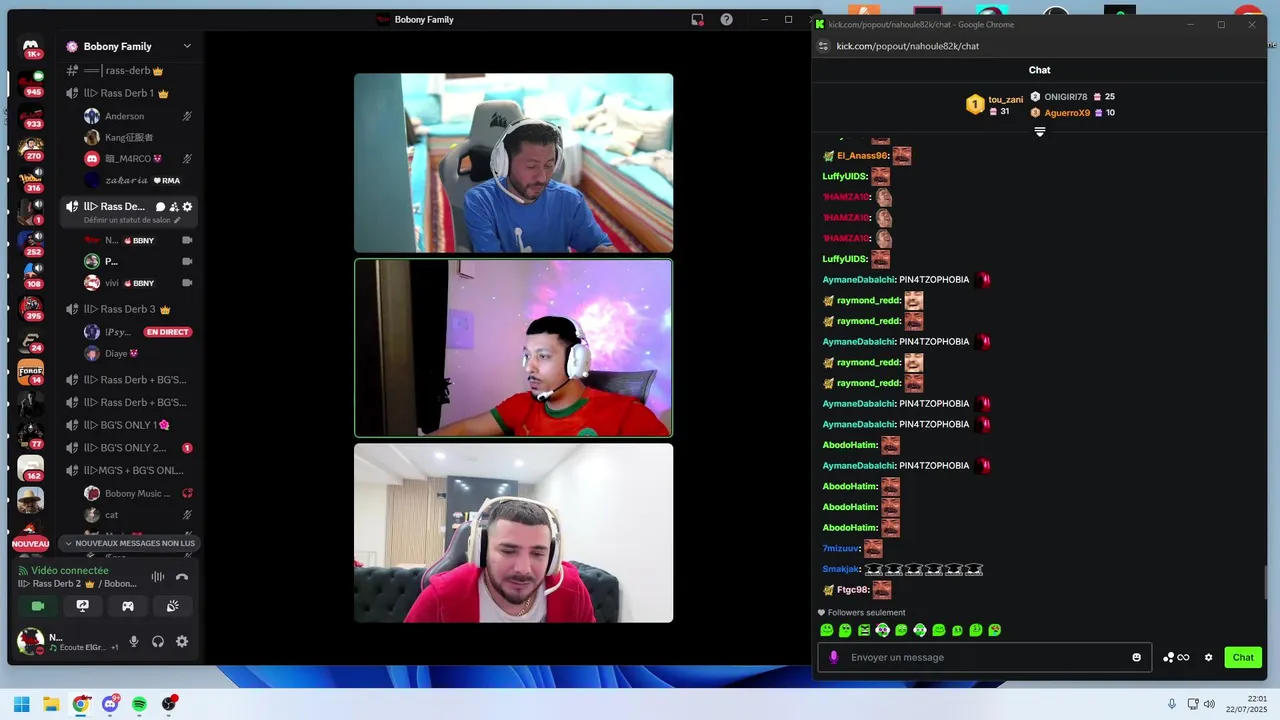The height and width of the screenshot is (720, 1280).
Task: Open the server with 933 badge
Action: [31, 116]
